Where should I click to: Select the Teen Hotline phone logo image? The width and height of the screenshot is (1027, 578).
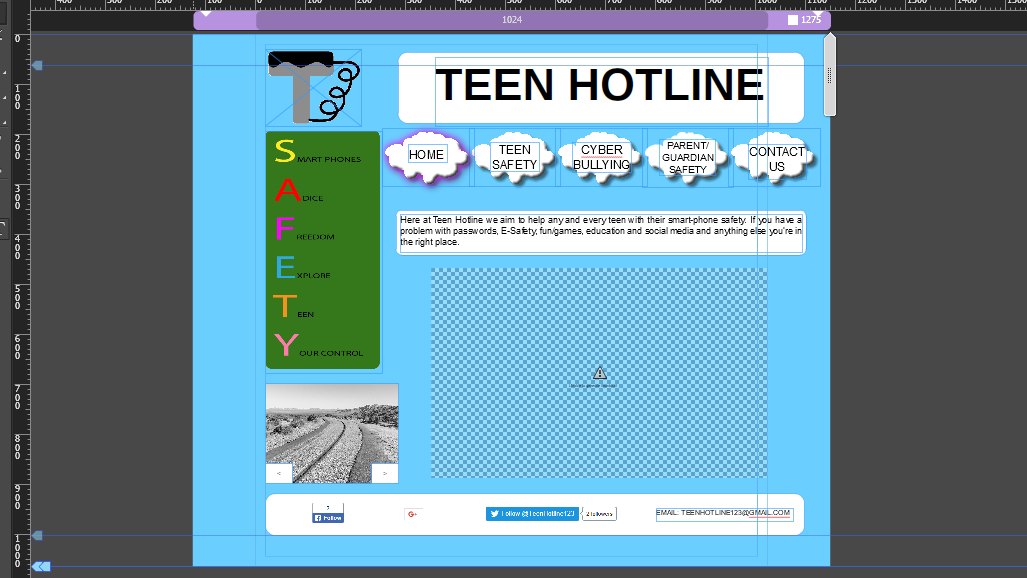coord(313,86)
